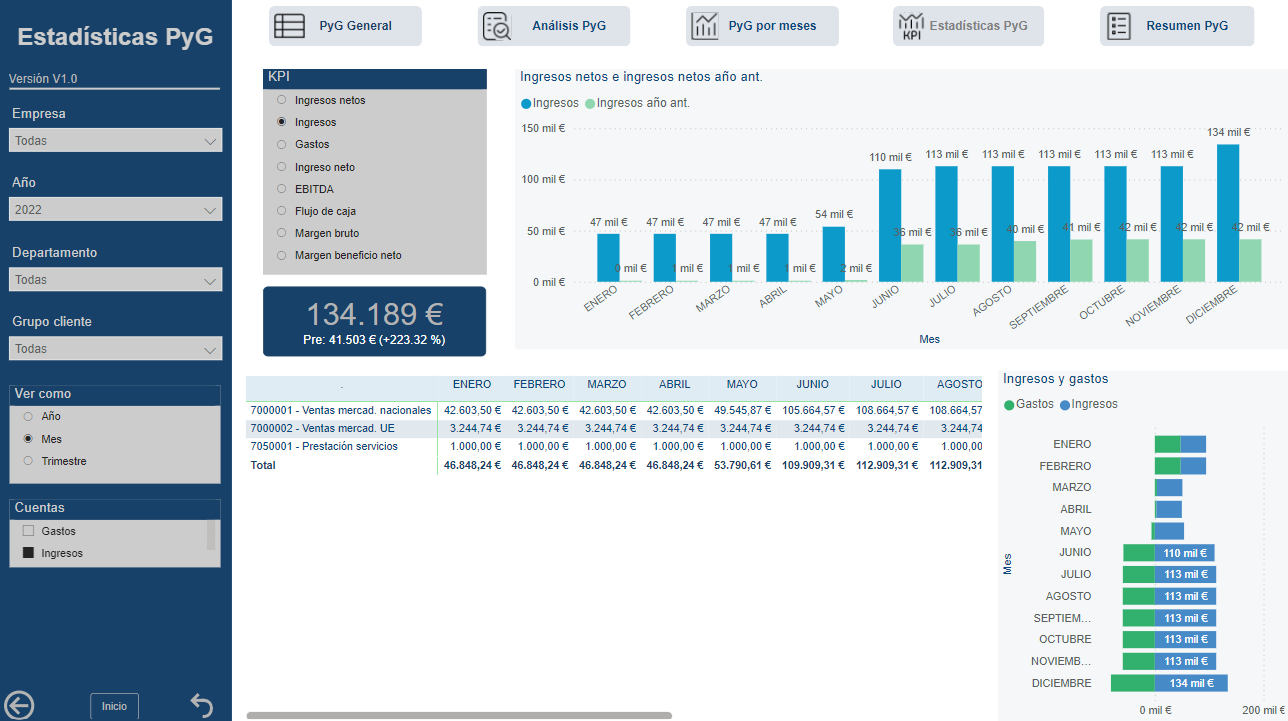Click the 49.545,87 € MAYO cell

(x=742, y=410)
